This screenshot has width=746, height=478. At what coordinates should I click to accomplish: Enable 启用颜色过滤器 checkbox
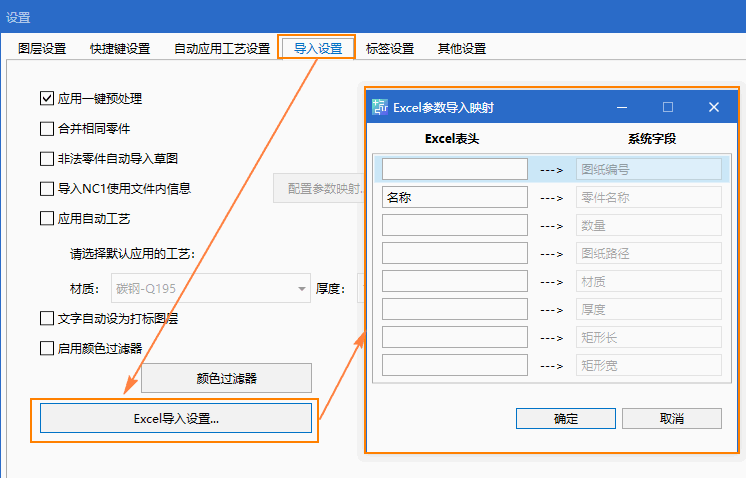coord(47,348)
